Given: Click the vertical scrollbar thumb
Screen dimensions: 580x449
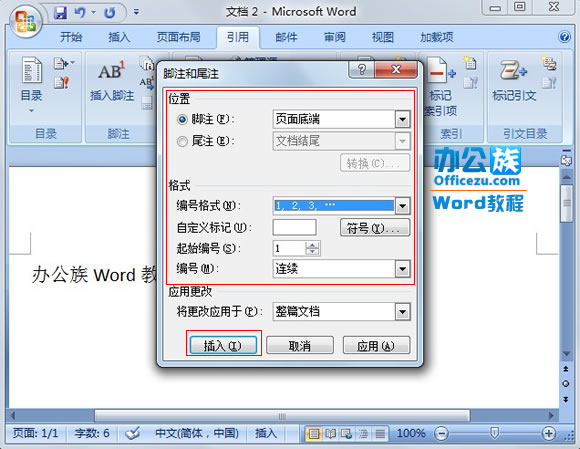Looking at the screenshot, I should 566,204.
